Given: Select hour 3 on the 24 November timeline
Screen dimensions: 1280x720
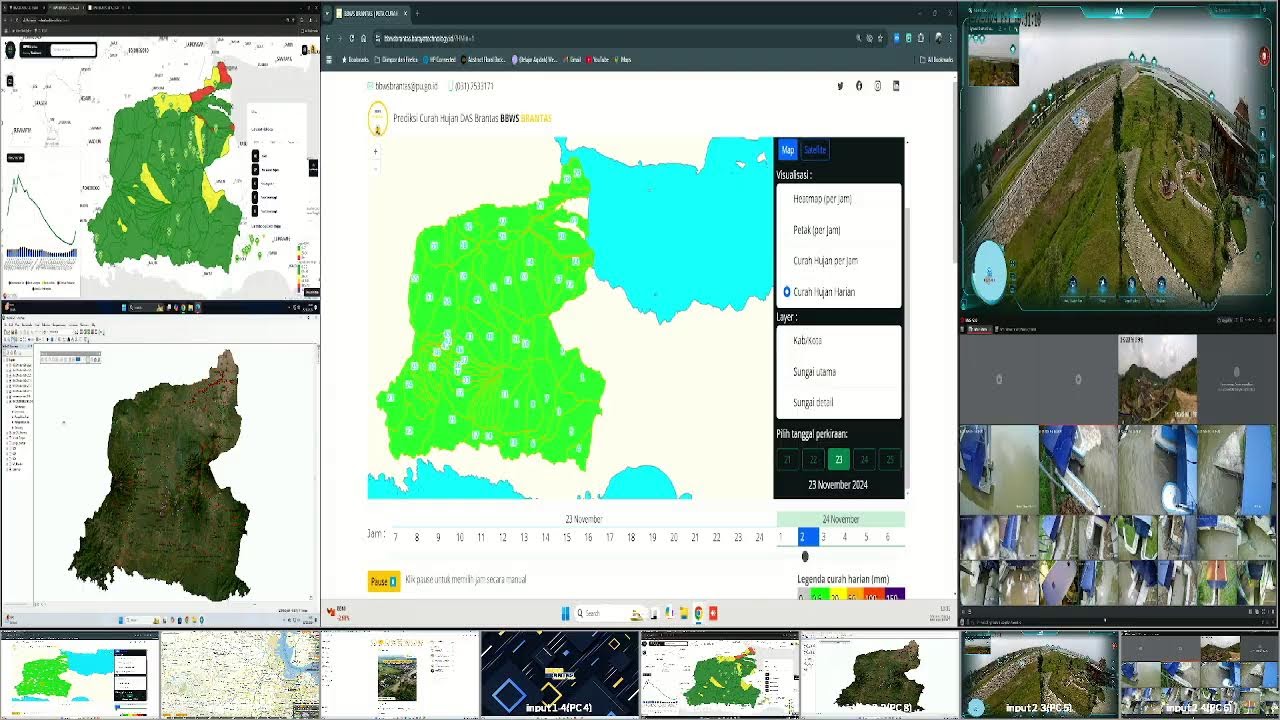Looking at the screenshot, I should pyautogui.click(x=823, y=537).
